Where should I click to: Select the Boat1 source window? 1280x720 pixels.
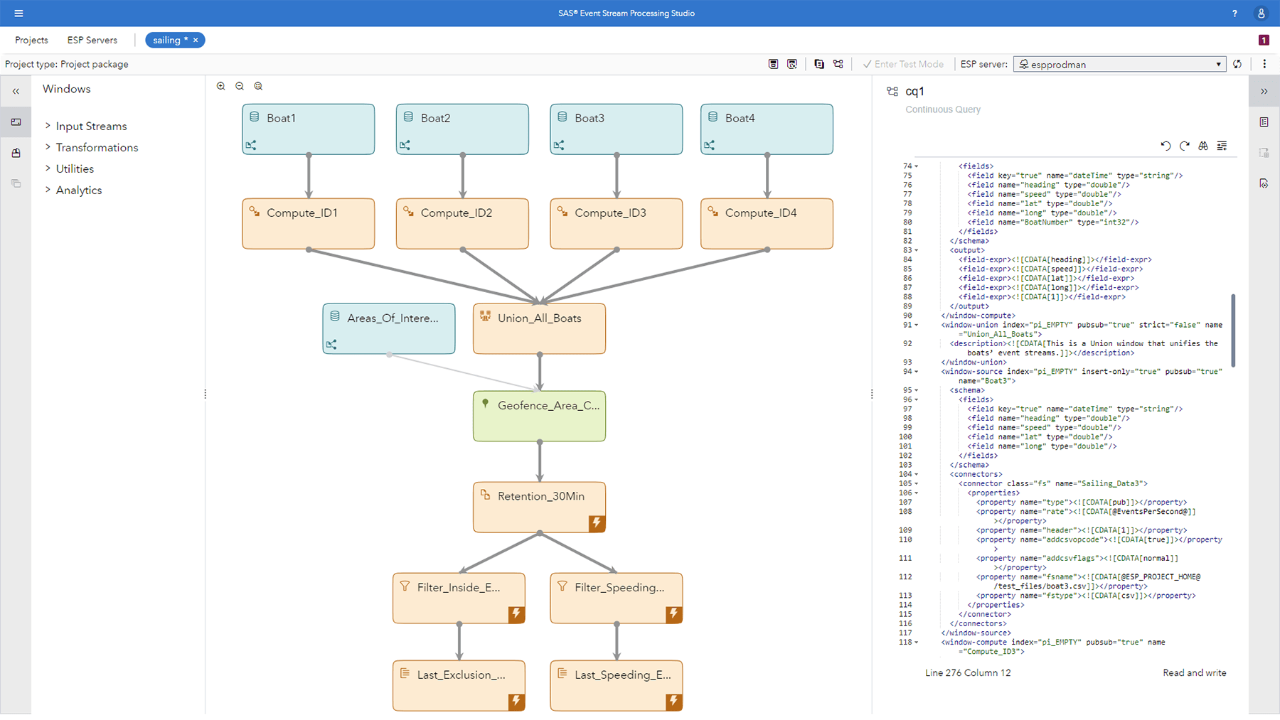pos(308,129)
